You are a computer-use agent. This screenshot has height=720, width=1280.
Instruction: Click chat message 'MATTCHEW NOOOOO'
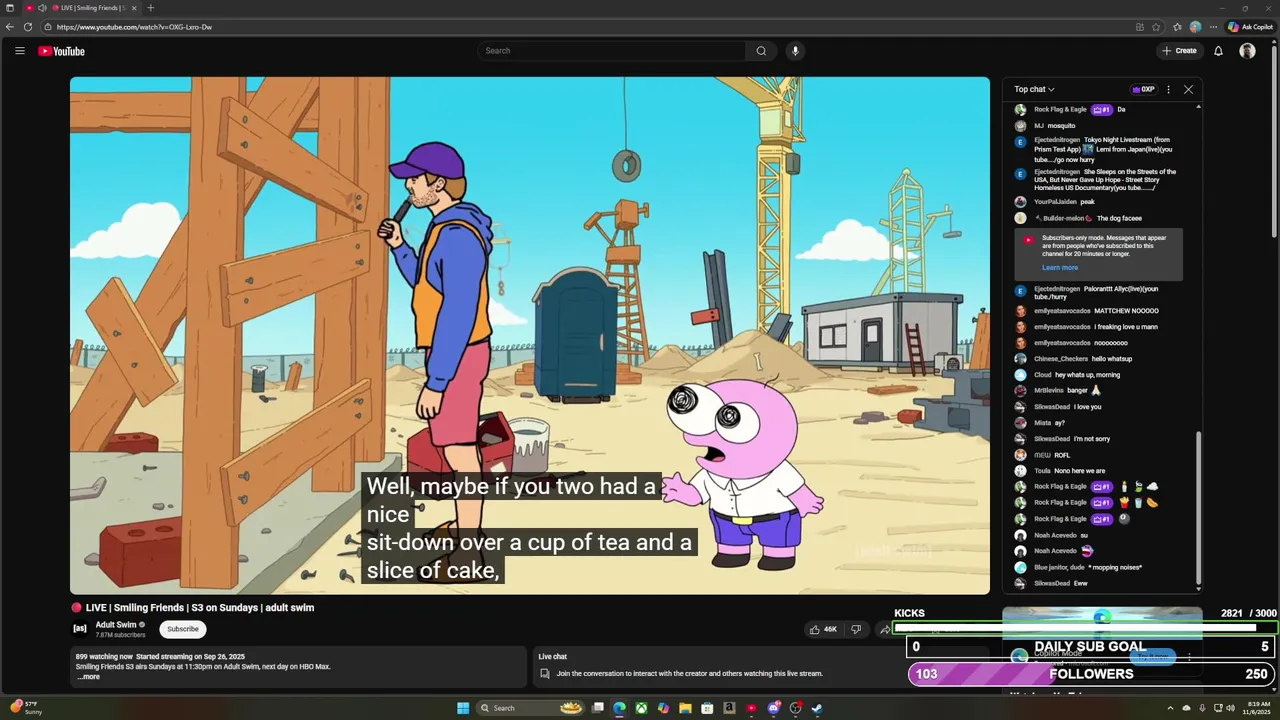coord(1126,311)
